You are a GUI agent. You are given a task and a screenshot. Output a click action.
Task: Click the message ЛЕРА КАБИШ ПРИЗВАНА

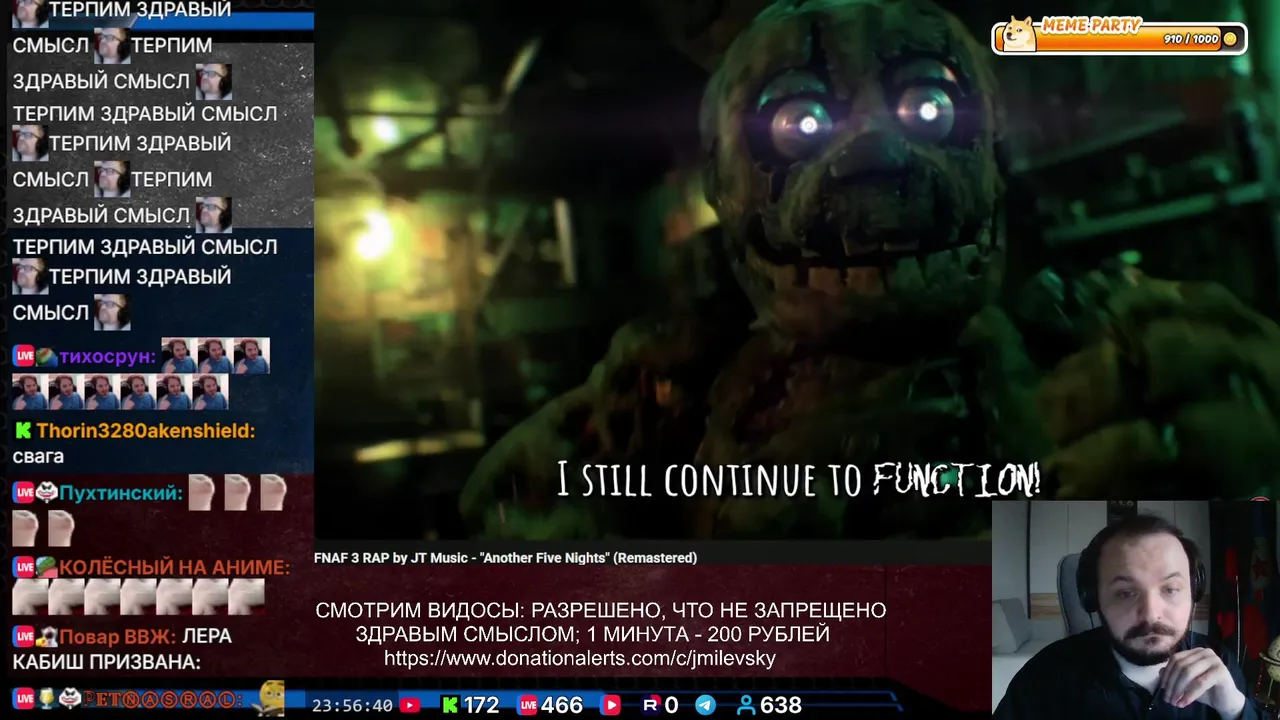(x=122, y=649)
